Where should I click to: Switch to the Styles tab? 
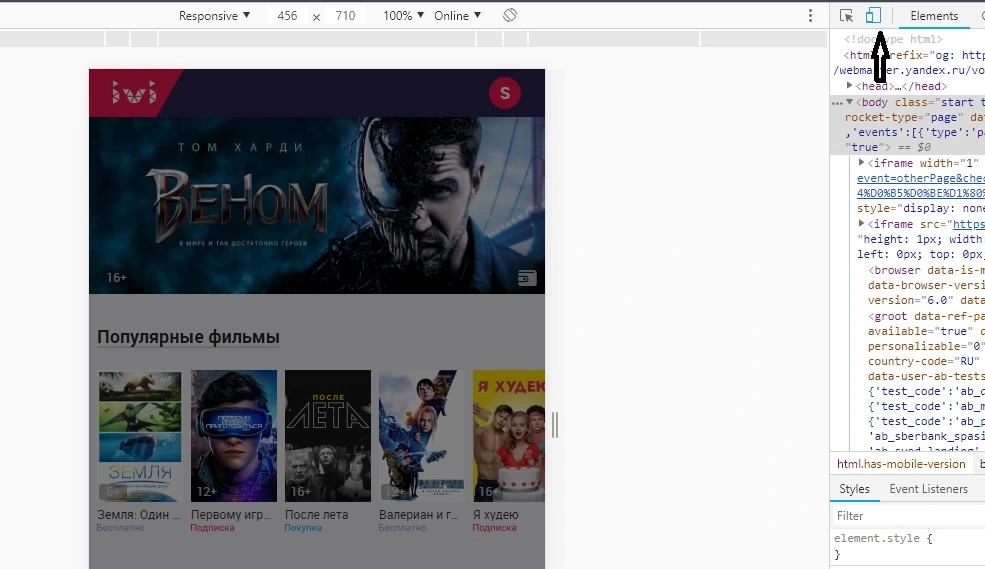tap(854, 489)
